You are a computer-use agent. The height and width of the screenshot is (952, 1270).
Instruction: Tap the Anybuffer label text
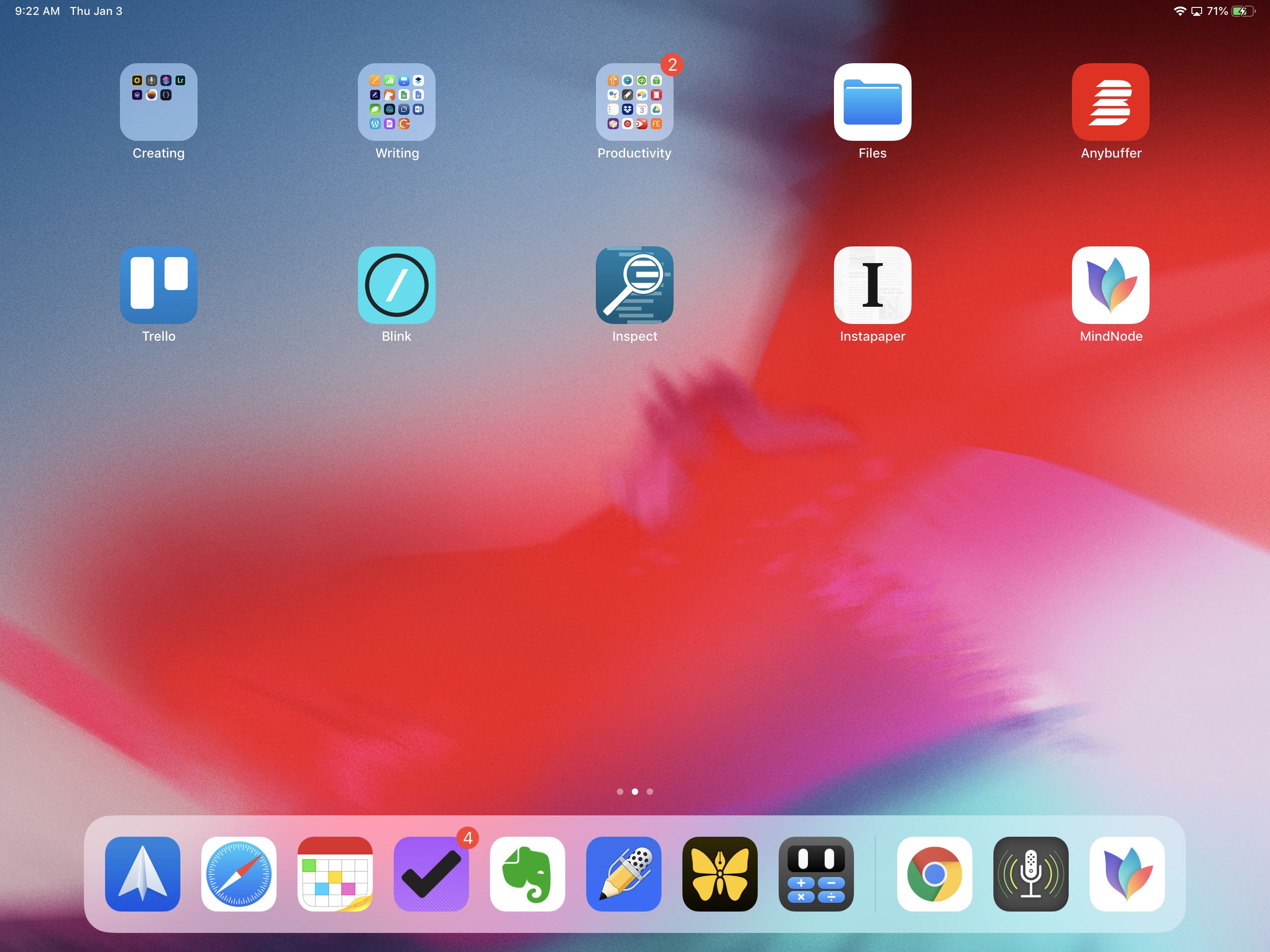pyautogui.click(x=1111, y=153)
